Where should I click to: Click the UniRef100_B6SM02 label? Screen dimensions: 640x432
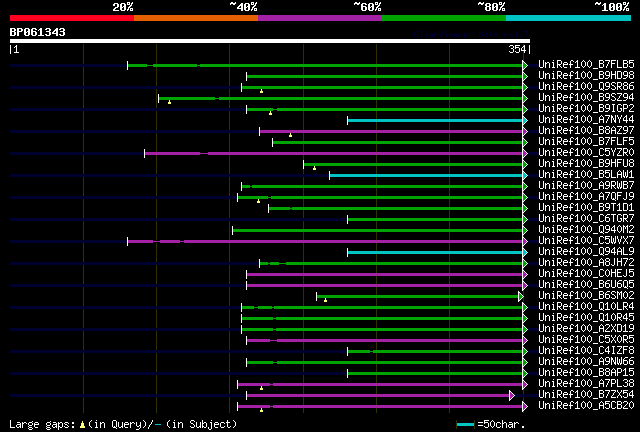point(586,296)
